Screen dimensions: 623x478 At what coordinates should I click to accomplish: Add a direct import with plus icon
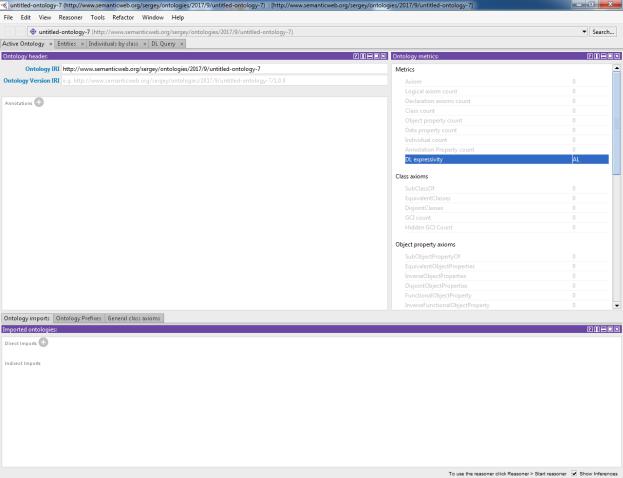click(x=43, y=342)
